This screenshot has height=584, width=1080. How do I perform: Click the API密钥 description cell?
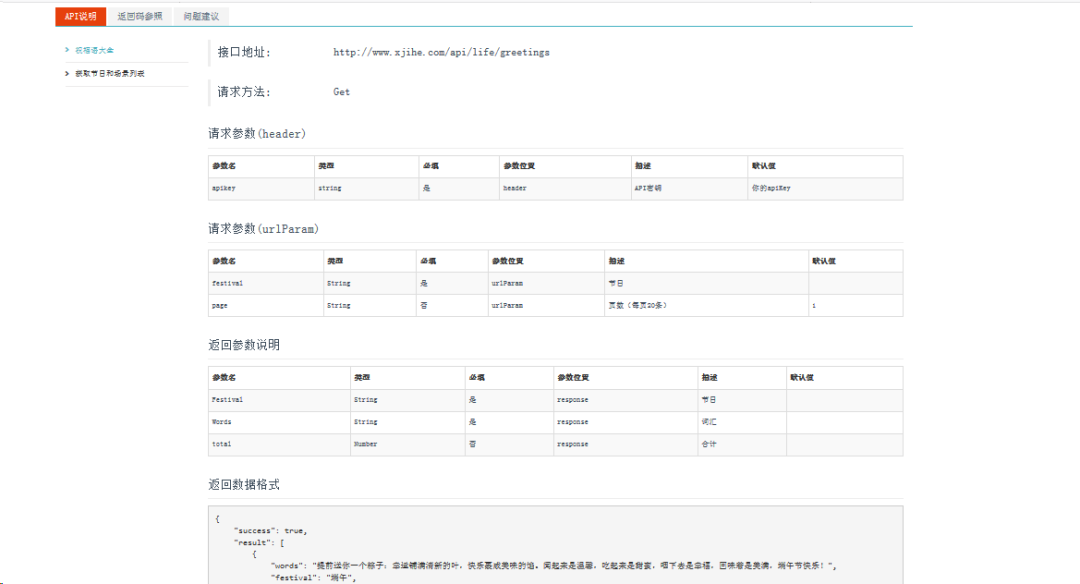pyautogui.click(x=689, y=189)
